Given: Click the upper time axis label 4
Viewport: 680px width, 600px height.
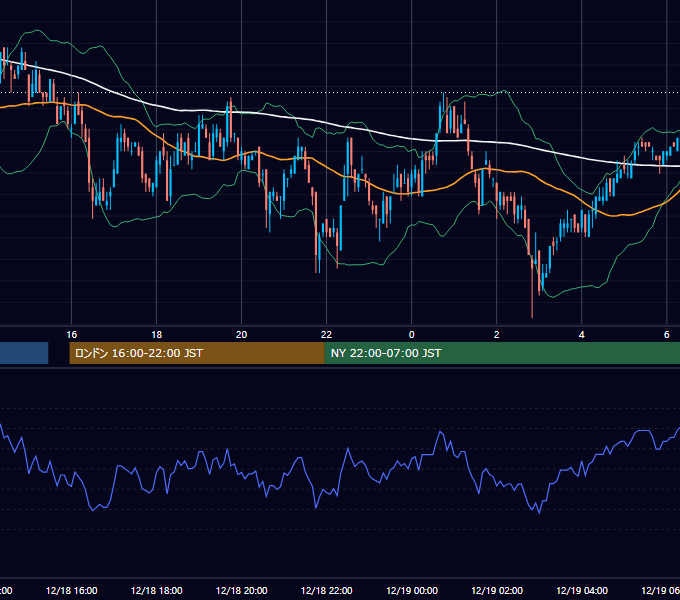Looking at the screenshot, I should (x=582, y=335).
